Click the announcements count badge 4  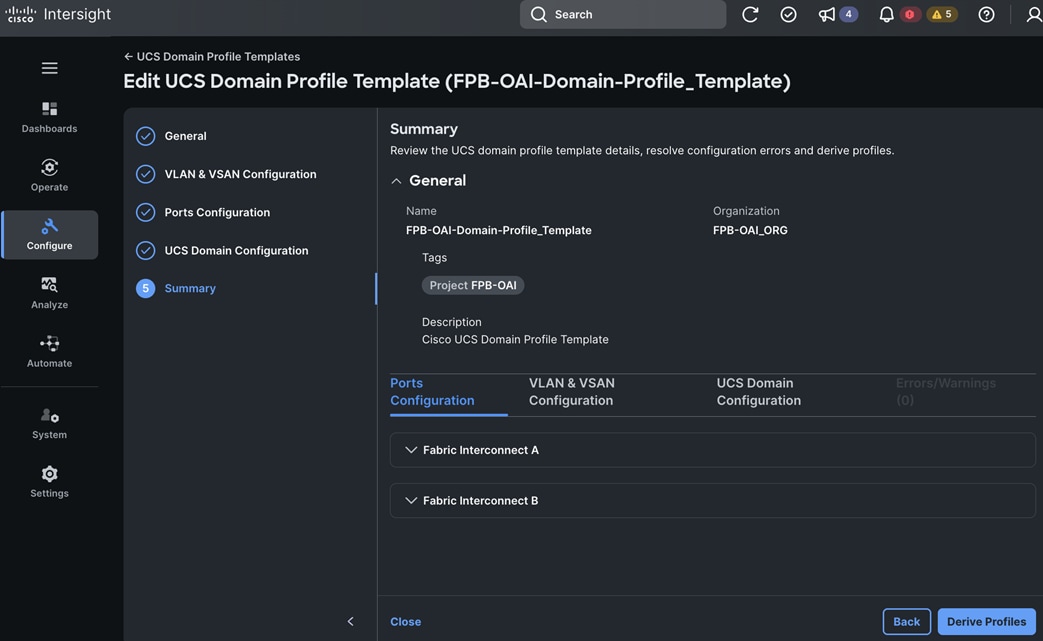pos(848,15)
